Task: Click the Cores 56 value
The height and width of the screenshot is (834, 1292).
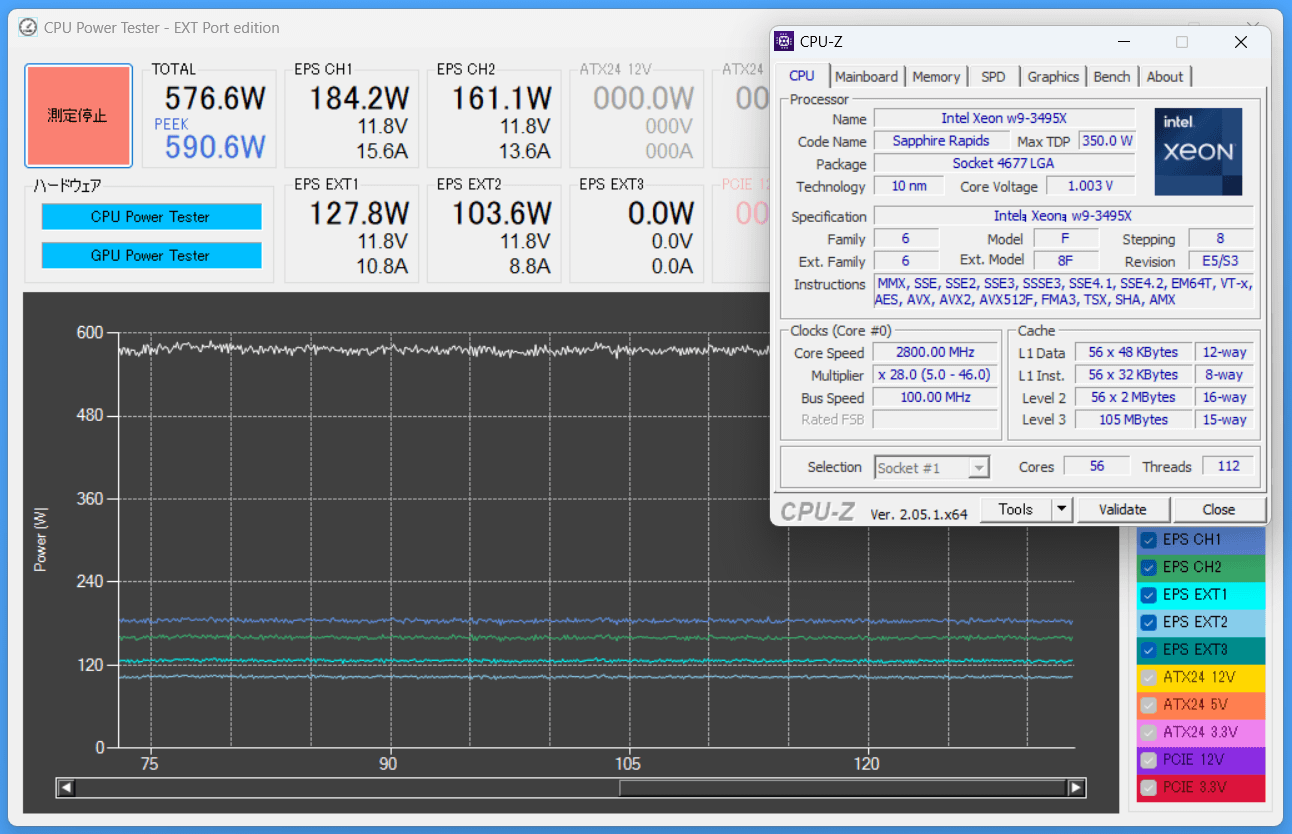Action: tap(1097, 467)
